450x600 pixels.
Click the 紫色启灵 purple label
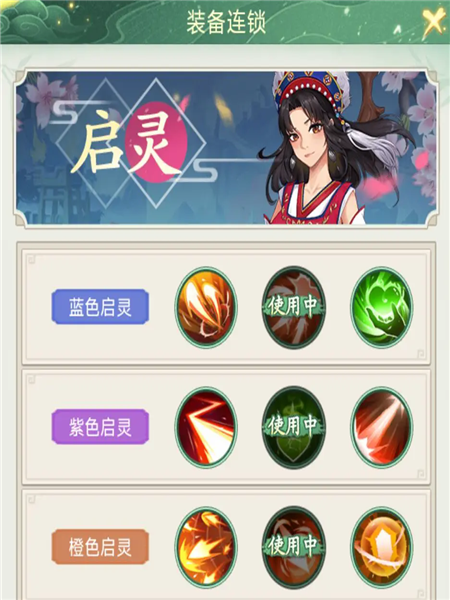(x=100, y=427)
